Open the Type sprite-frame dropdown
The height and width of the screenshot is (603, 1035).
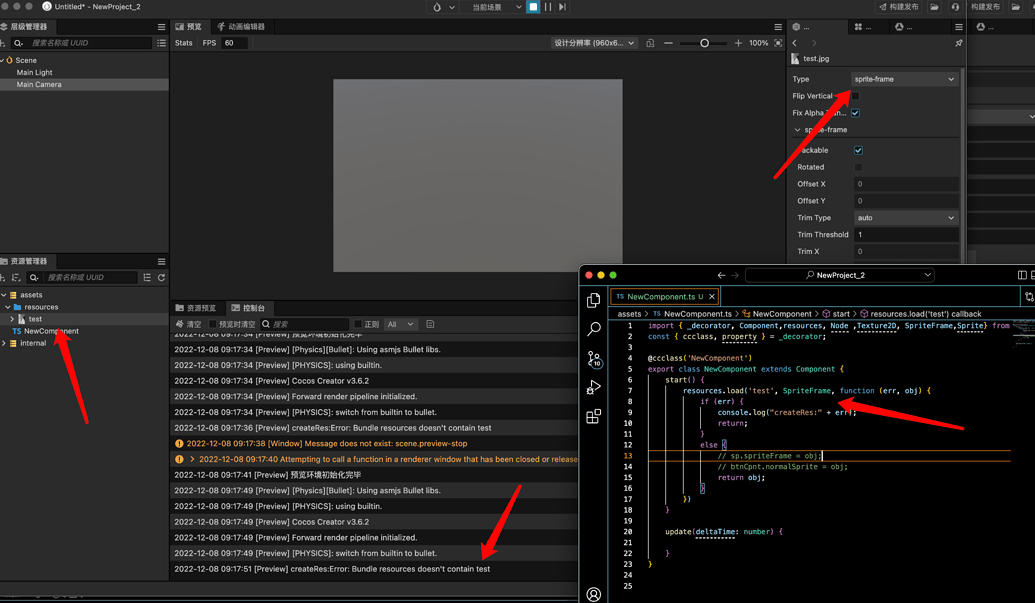(904, 79)
